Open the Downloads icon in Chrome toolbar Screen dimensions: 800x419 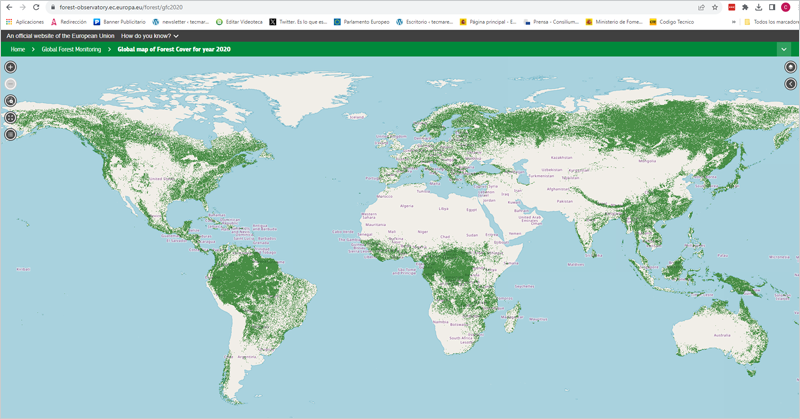click(x=759, y=7)
